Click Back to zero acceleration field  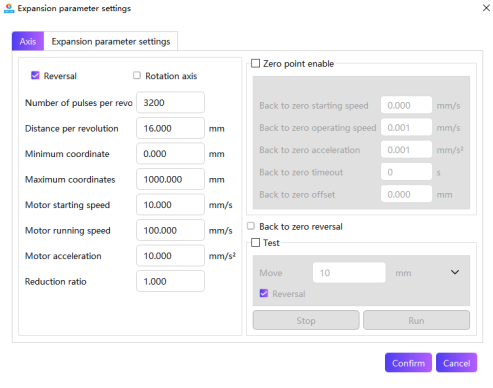pos(406,150)
